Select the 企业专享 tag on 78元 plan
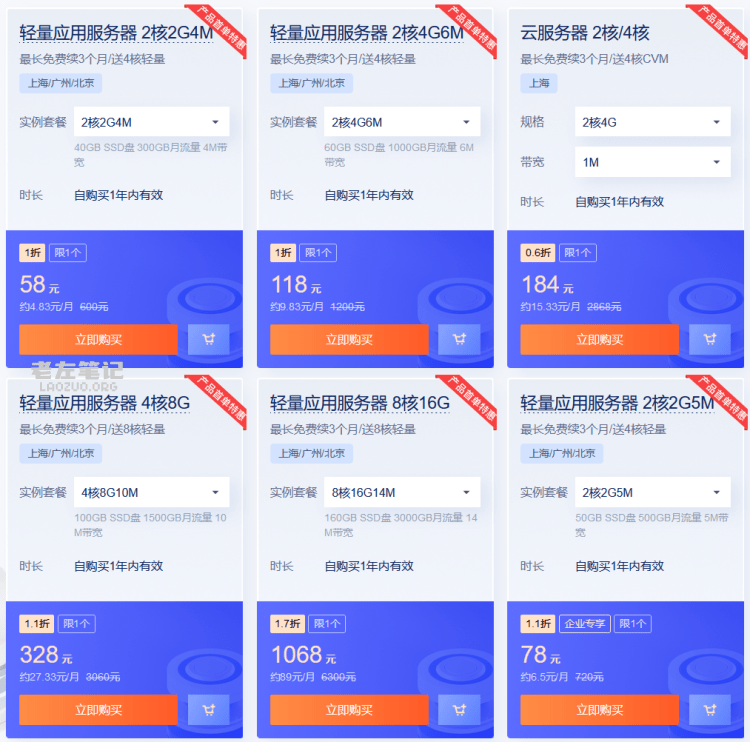 [585, 624]
